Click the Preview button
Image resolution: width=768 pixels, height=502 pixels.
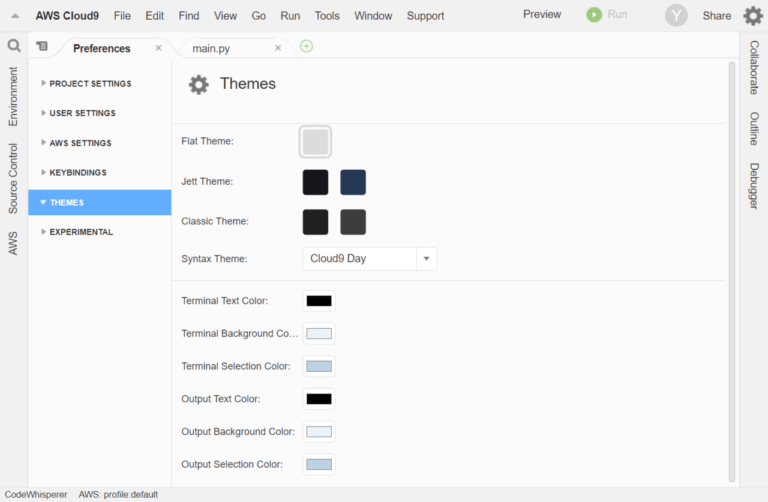(542, 15)
